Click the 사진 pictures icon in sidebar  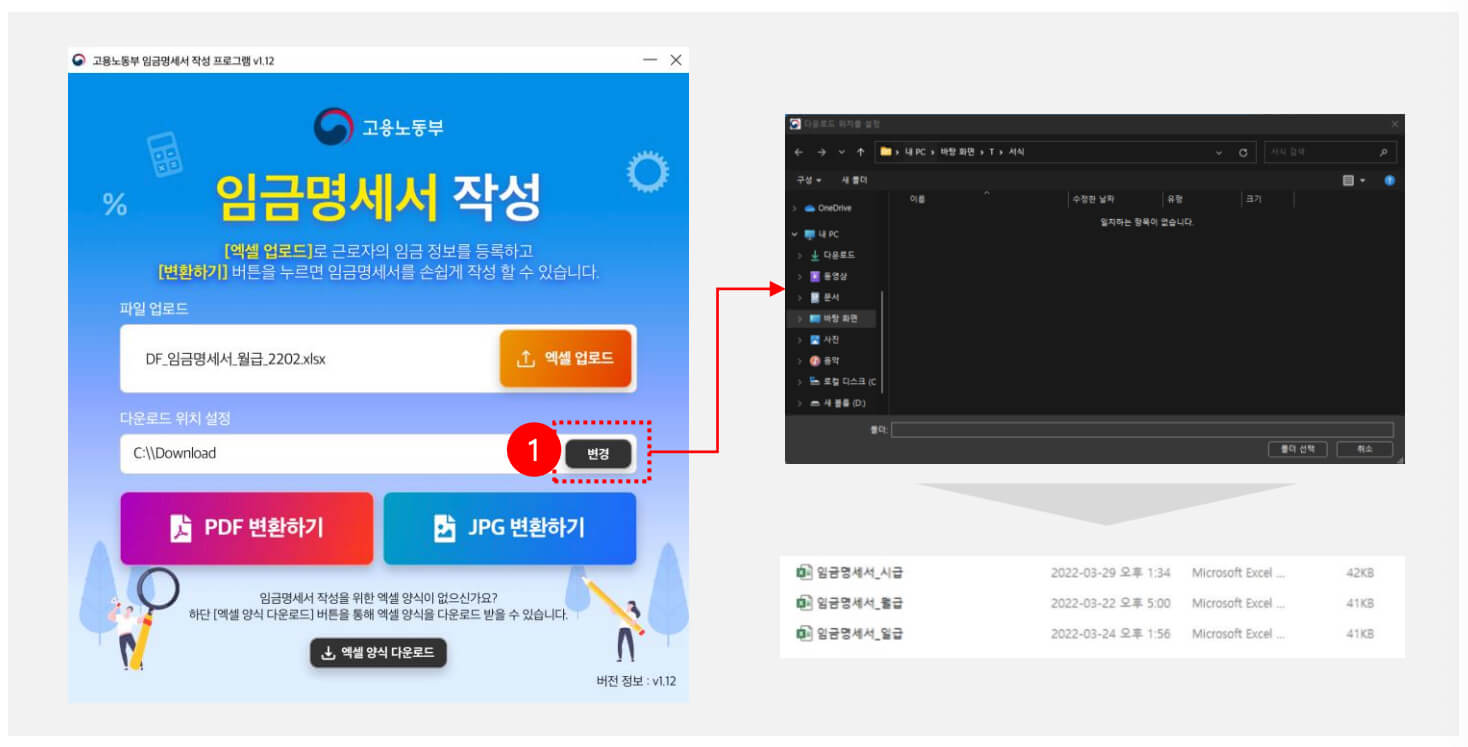(x=814, y=339)
